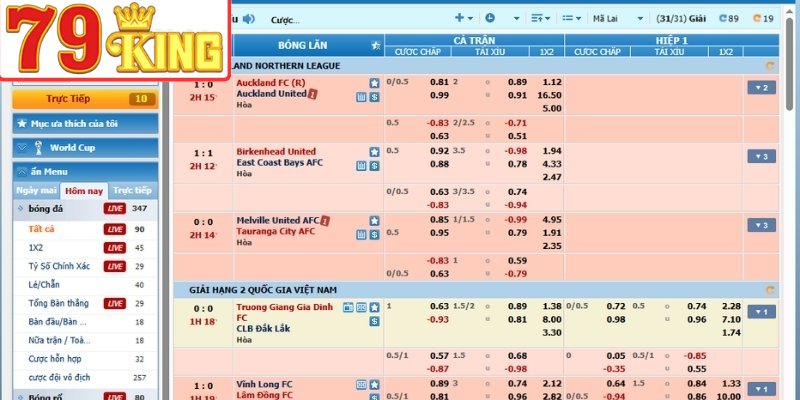
Task: Select the Hôm nay tab
Action: [x=84, y=191]
